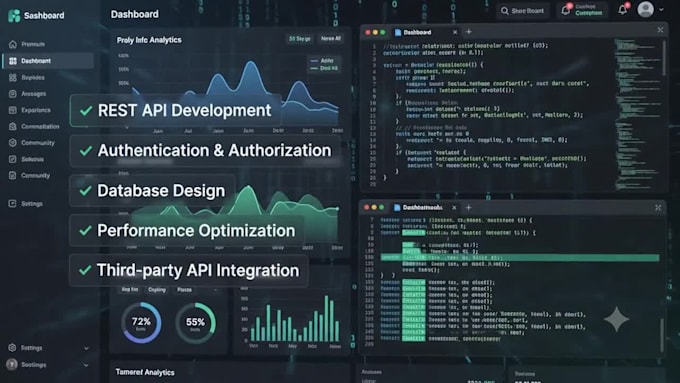The image size is (680, 383).
Task: Open the home icon beside Premium
Action: (13, 44)
